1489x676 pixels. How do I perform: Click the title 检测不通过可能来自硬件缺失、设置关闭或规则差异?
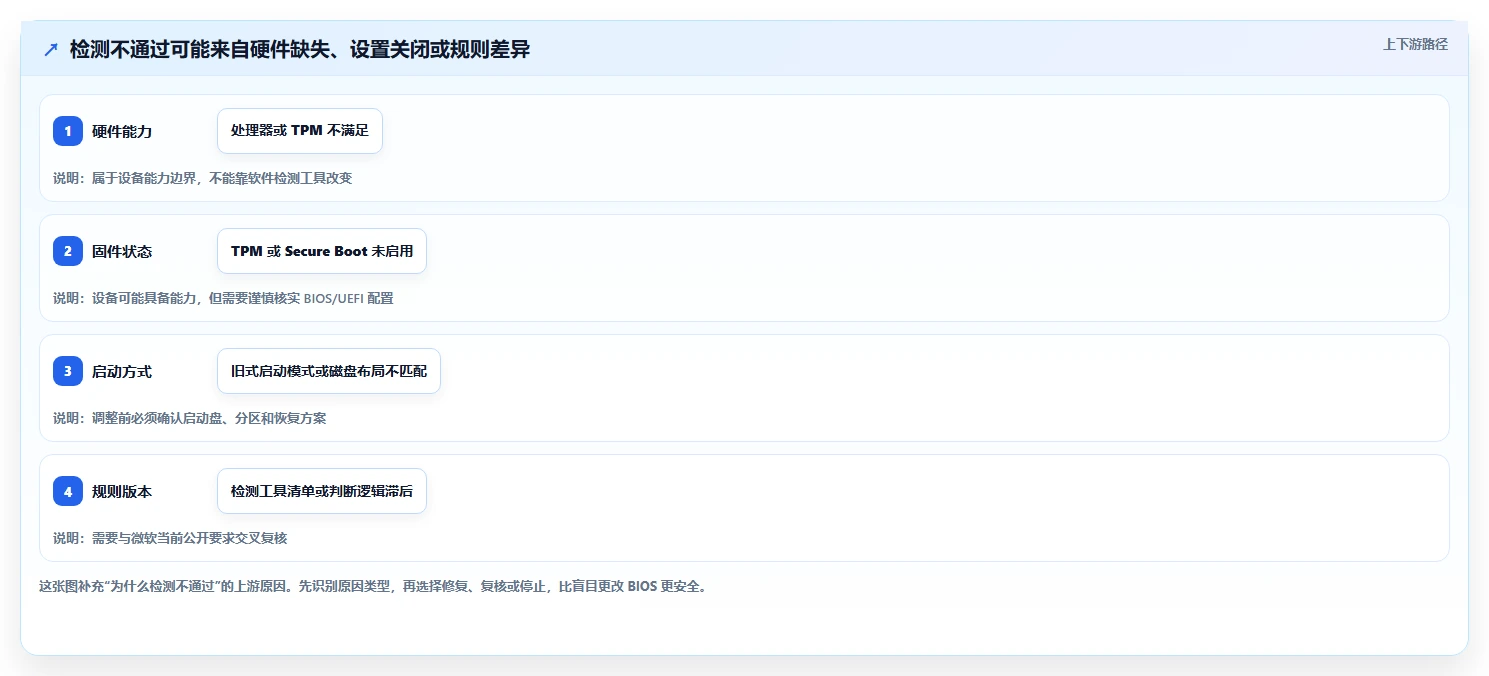(x=300, y=50)
